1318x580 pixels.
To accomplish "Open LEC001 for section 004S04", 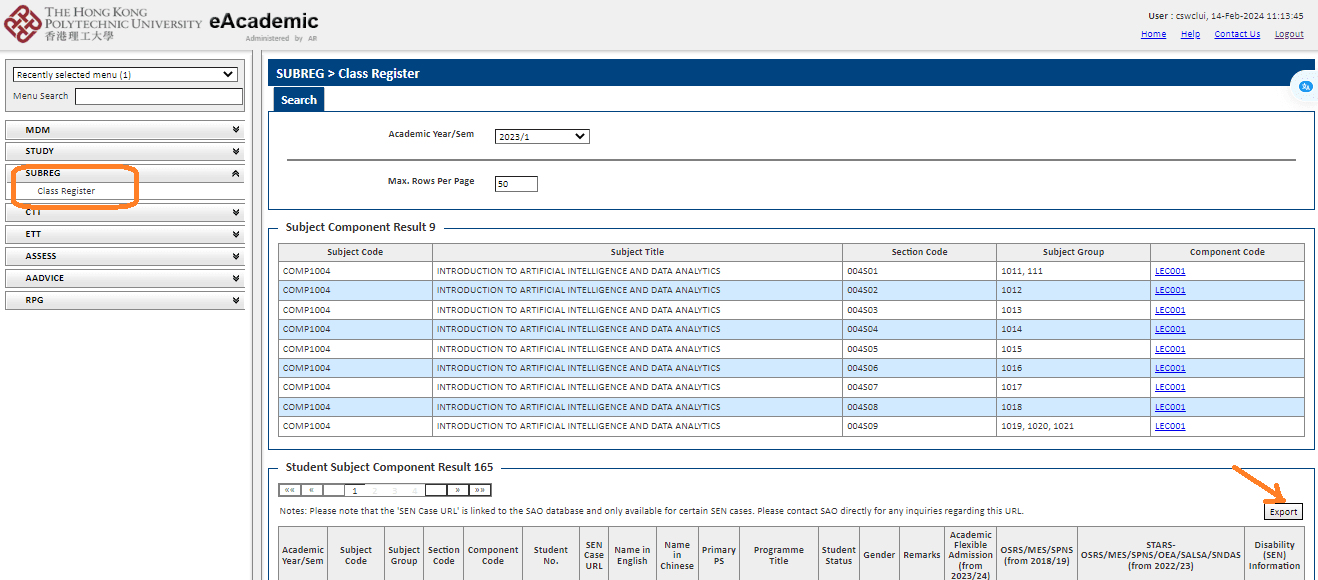I will tap(1170, 329).
